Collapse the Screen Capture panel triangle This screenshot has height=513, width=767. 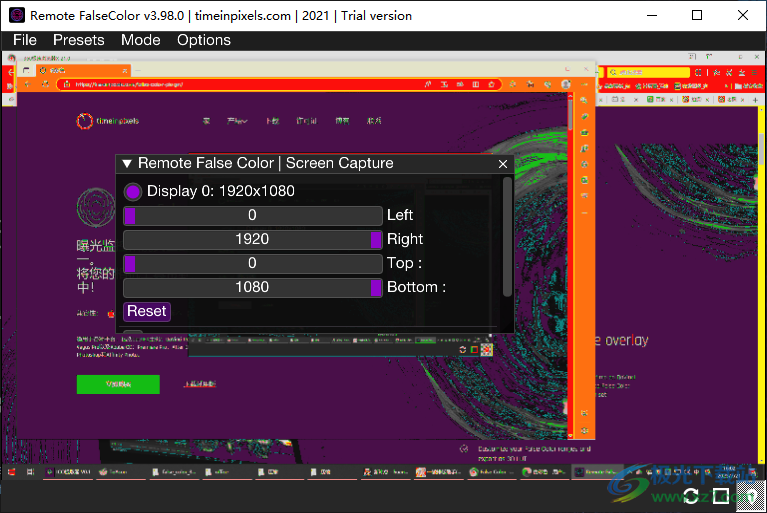127,164
